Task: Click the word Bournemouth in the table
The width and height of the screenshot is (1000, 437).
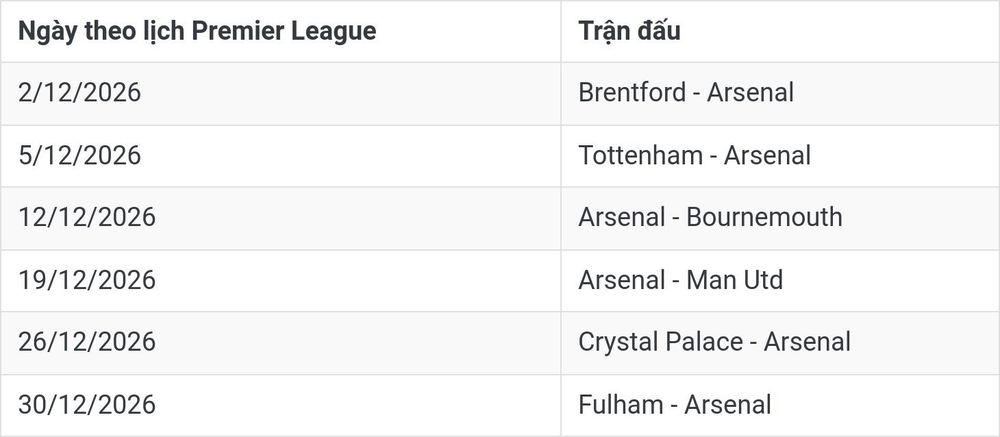Action: 764,217
